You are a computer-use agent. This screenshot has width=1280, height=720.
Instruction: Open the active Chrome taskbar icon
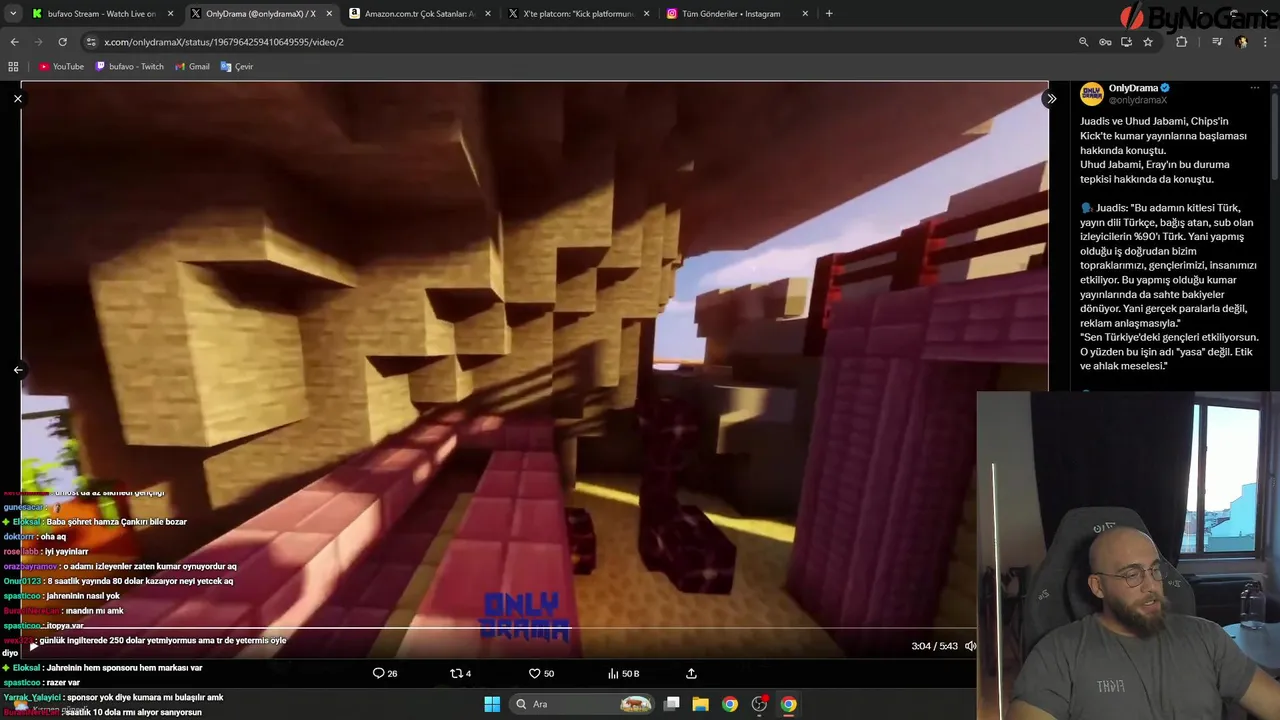click(788, 704)
